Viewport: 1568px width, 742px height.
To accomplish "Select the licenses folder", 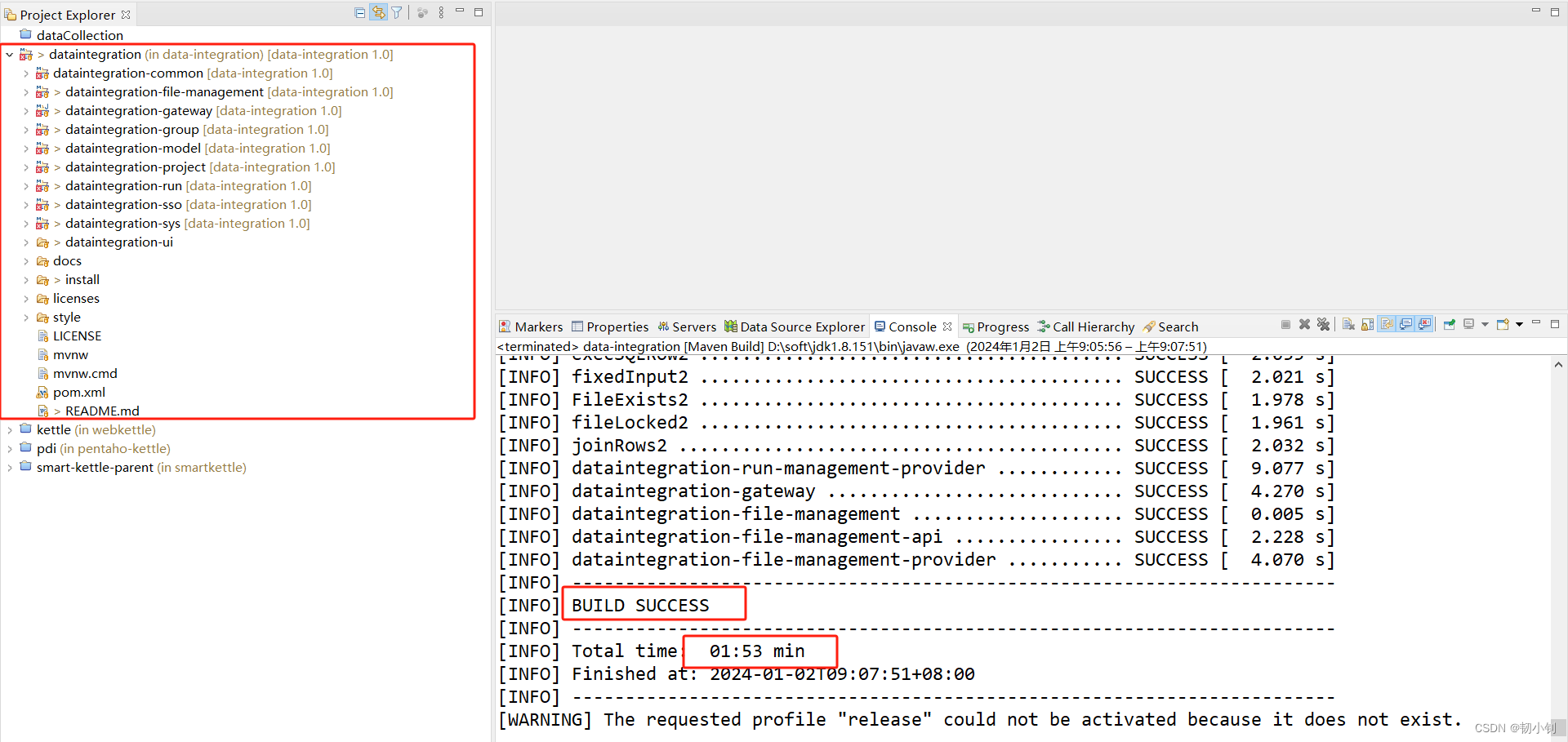I will pyautogui.click(x=76, y=299).
